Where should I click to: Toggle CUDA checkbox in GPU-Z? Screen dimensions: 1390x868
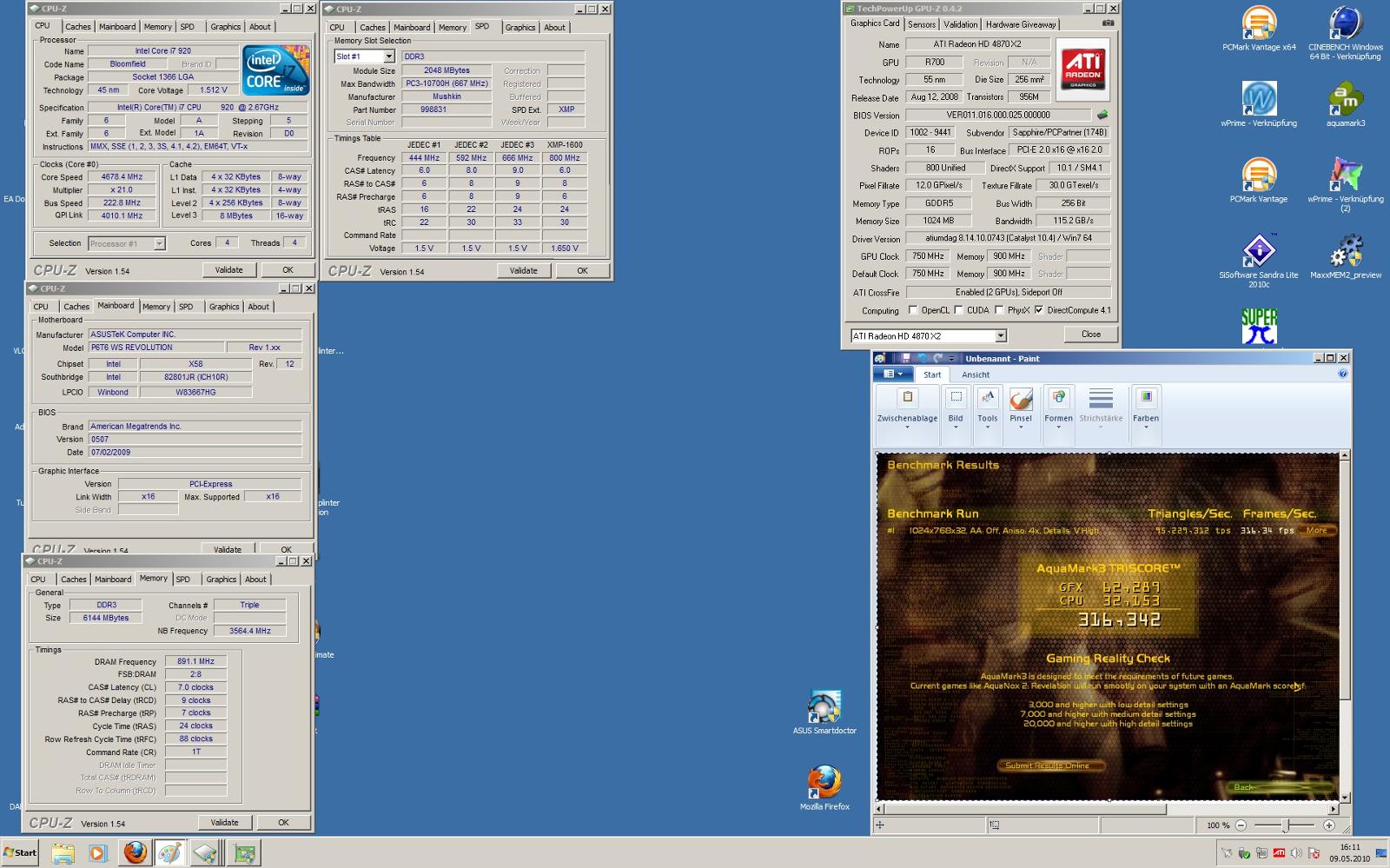pos(958,310)
